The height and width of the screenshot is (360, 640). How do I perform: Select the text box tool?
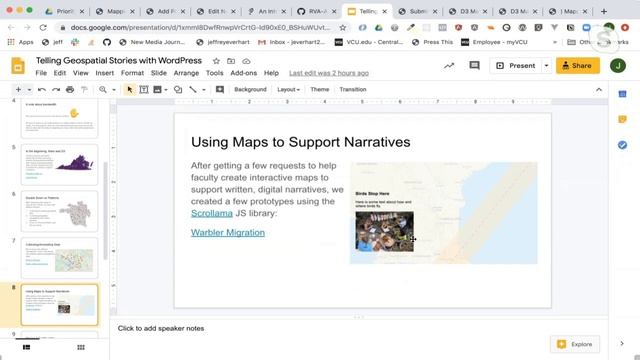144,89
